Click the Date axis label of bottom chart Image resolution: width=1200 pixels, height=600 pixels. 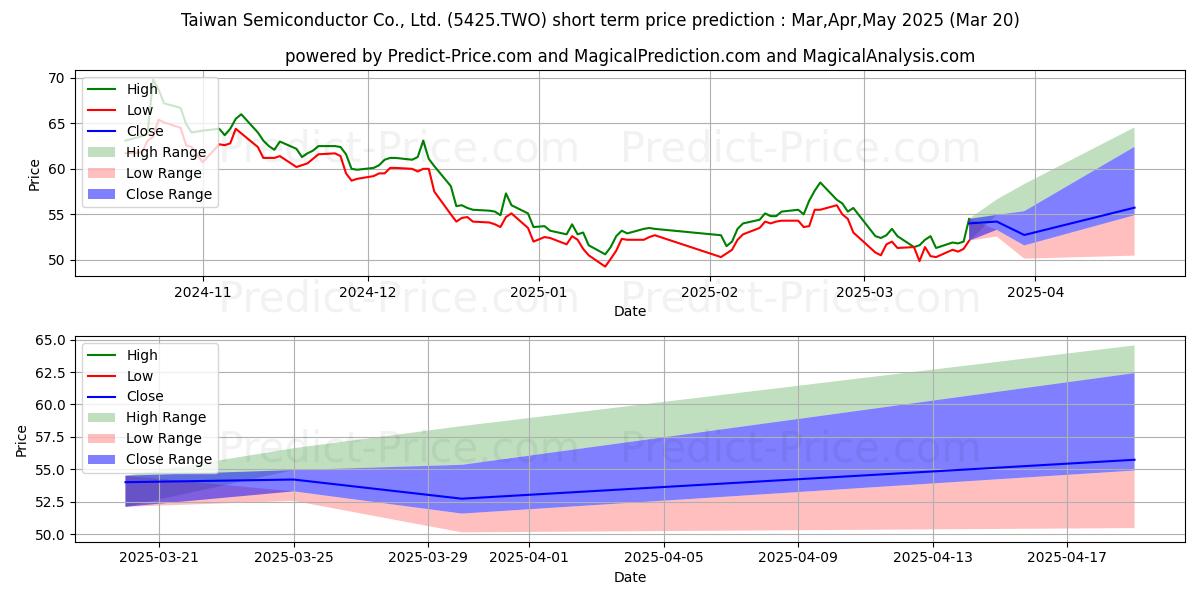[x=630, y=577]
